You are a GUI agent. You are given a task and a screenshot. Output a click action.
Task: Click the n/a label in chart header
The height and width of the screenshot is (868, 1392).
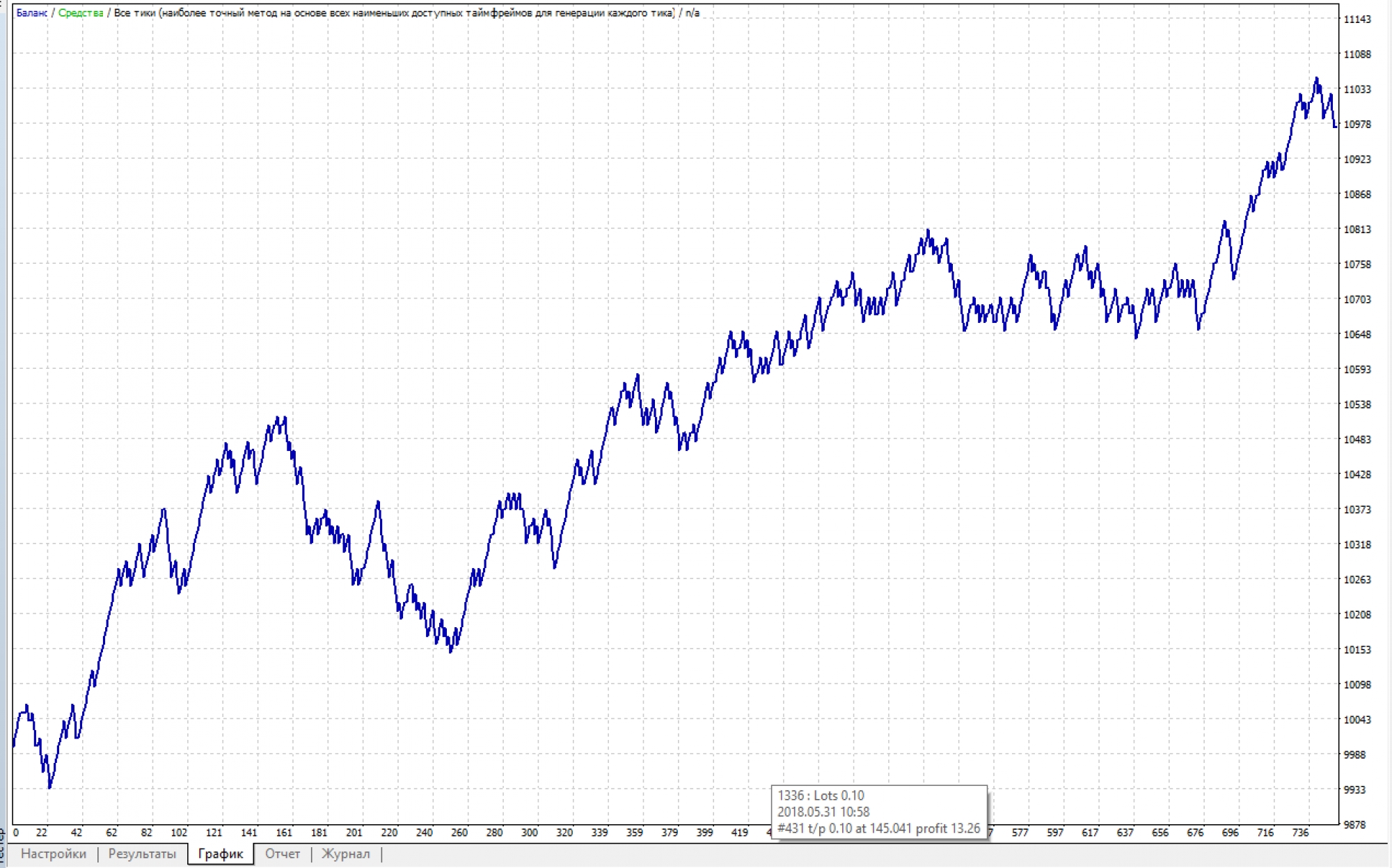(692, 13)
